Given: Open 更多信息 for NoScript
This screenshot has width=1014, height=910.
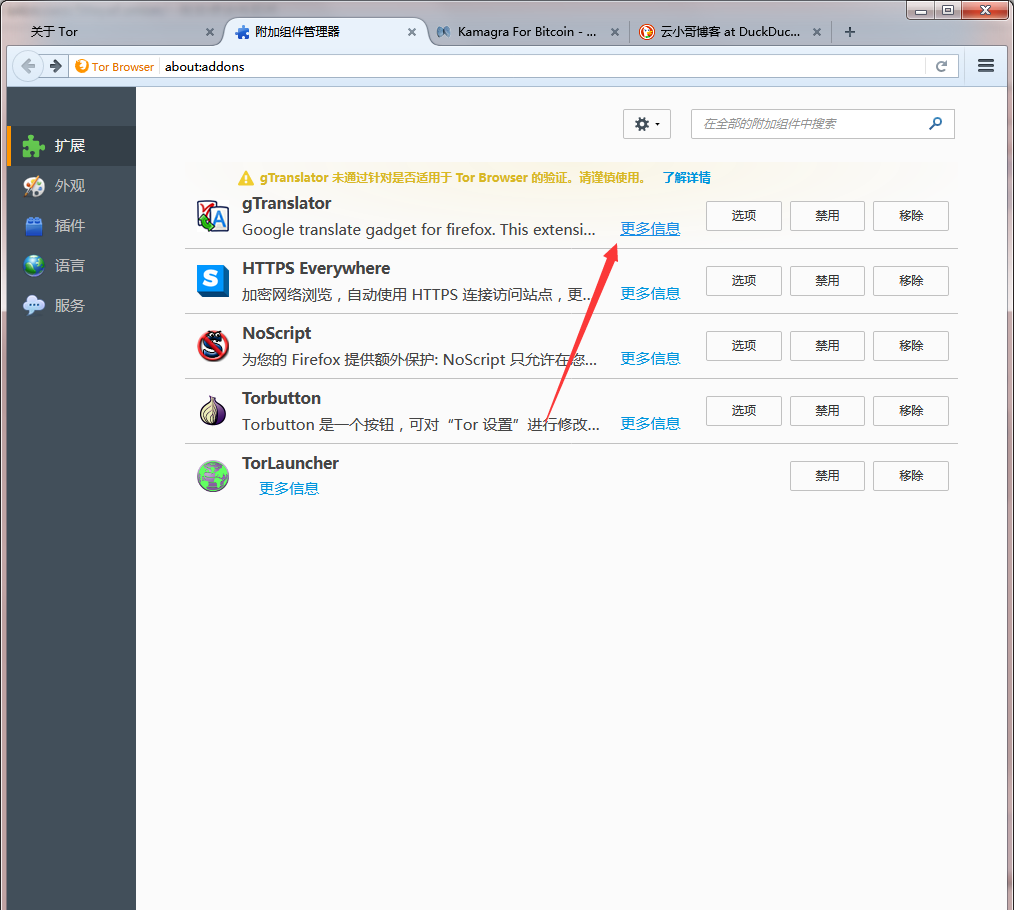Looking at the screenshot, I should 650,359.
